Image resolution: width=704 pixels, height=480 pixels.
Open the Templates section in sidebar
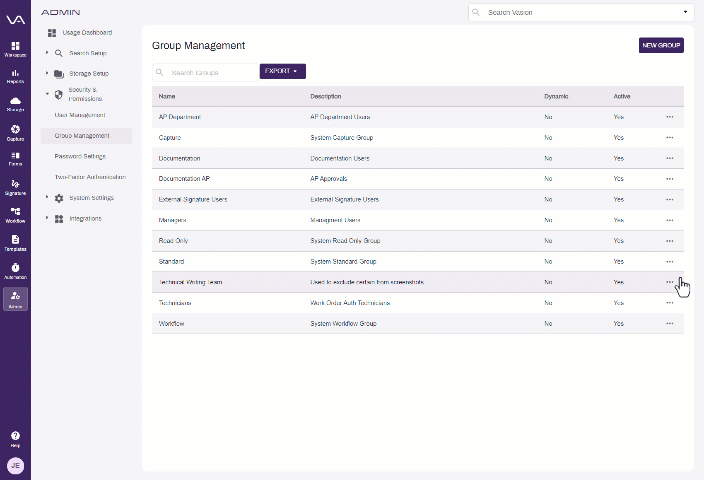click(x=15, y=242)
